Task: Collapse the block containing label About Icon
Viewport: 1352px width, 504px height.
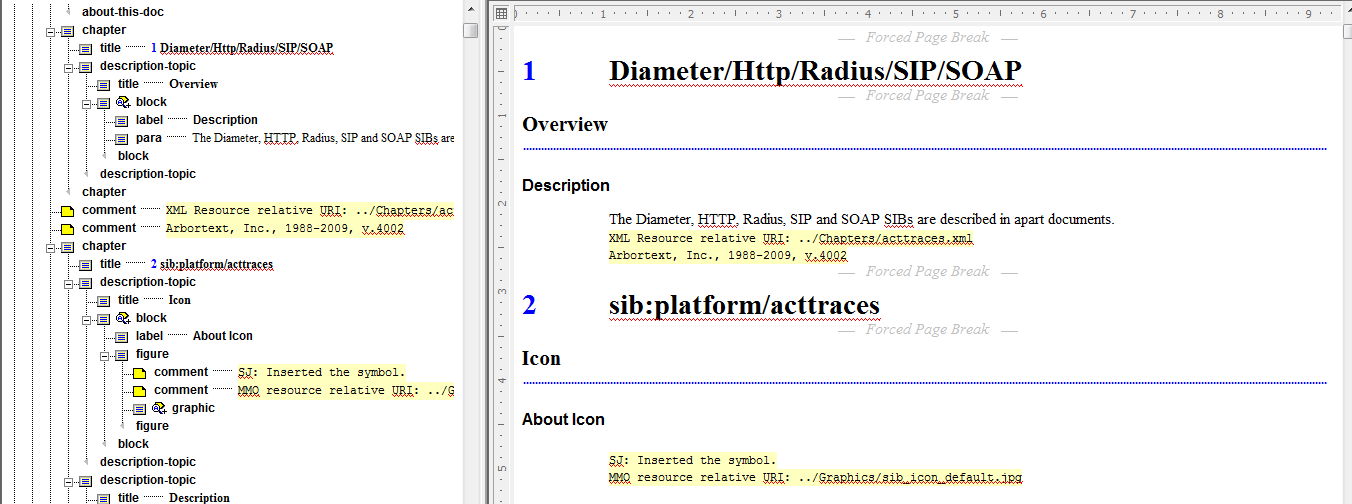Action: coord(86,318)
